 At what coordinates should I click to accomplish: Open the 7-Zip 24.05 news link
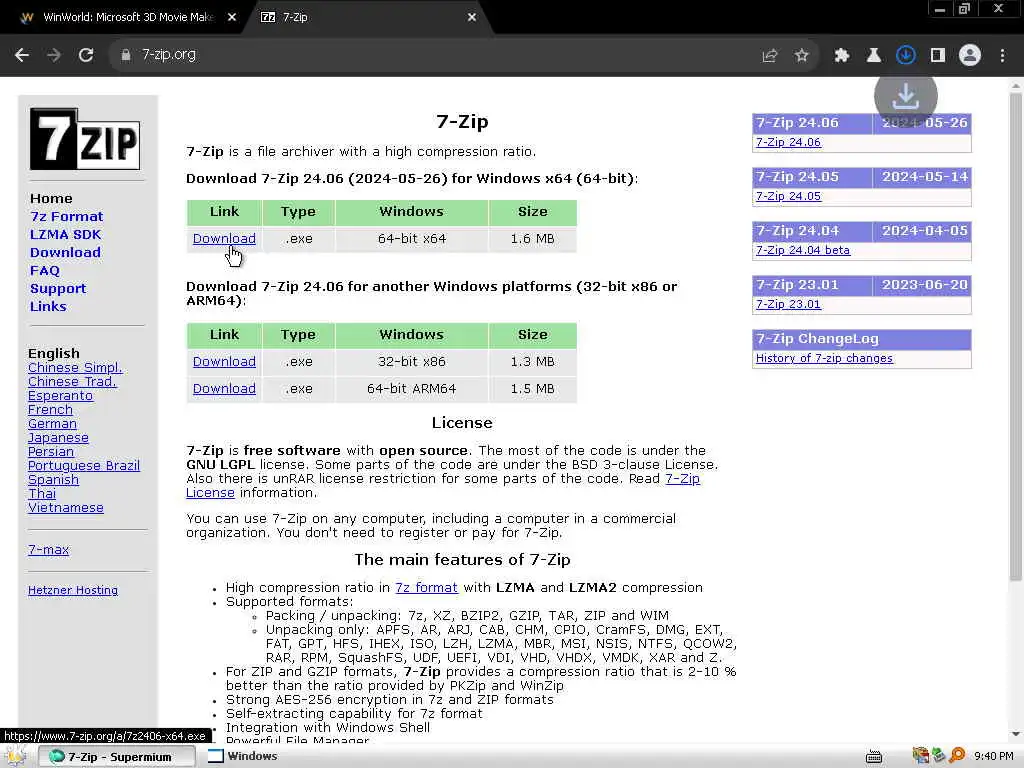(x=788, y=197)
